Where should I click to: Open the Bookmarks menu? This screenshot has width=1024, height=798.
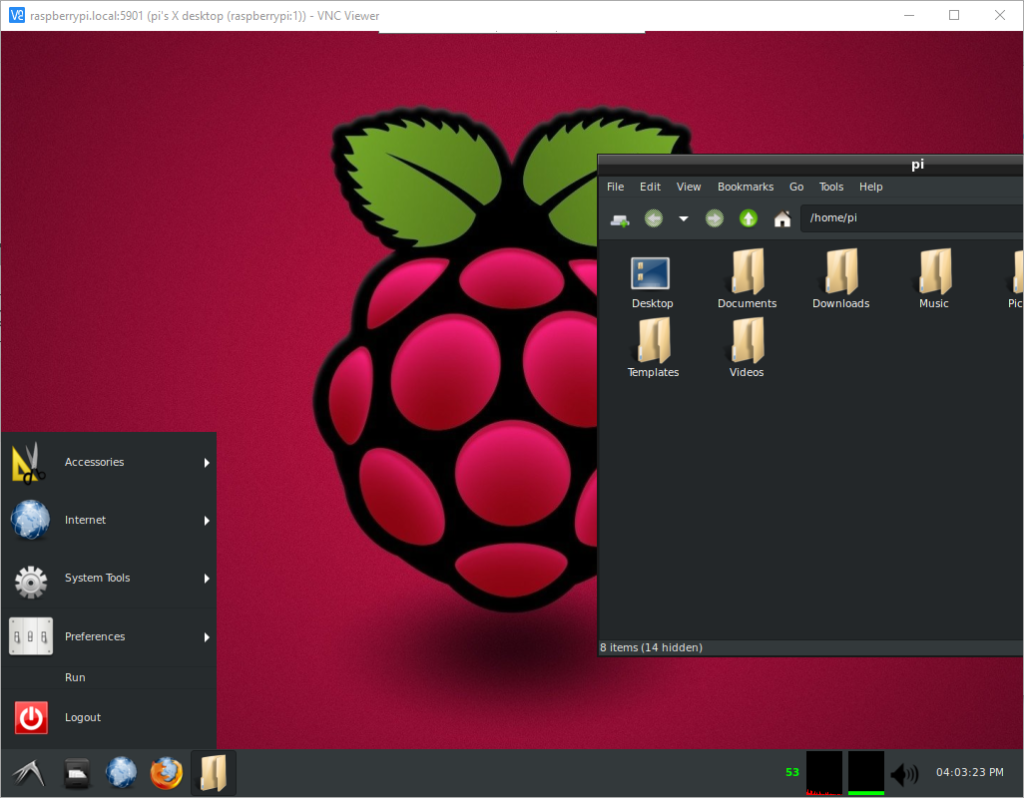[x=745, y=187]
